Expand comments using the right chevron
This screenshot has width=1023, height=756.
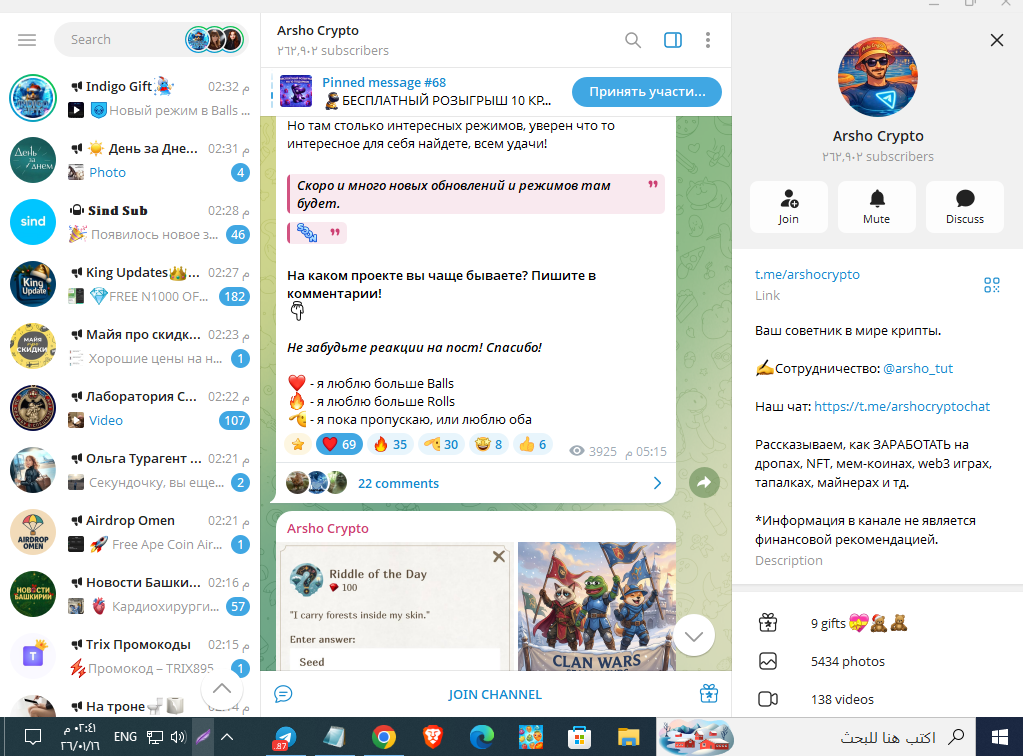657,483
